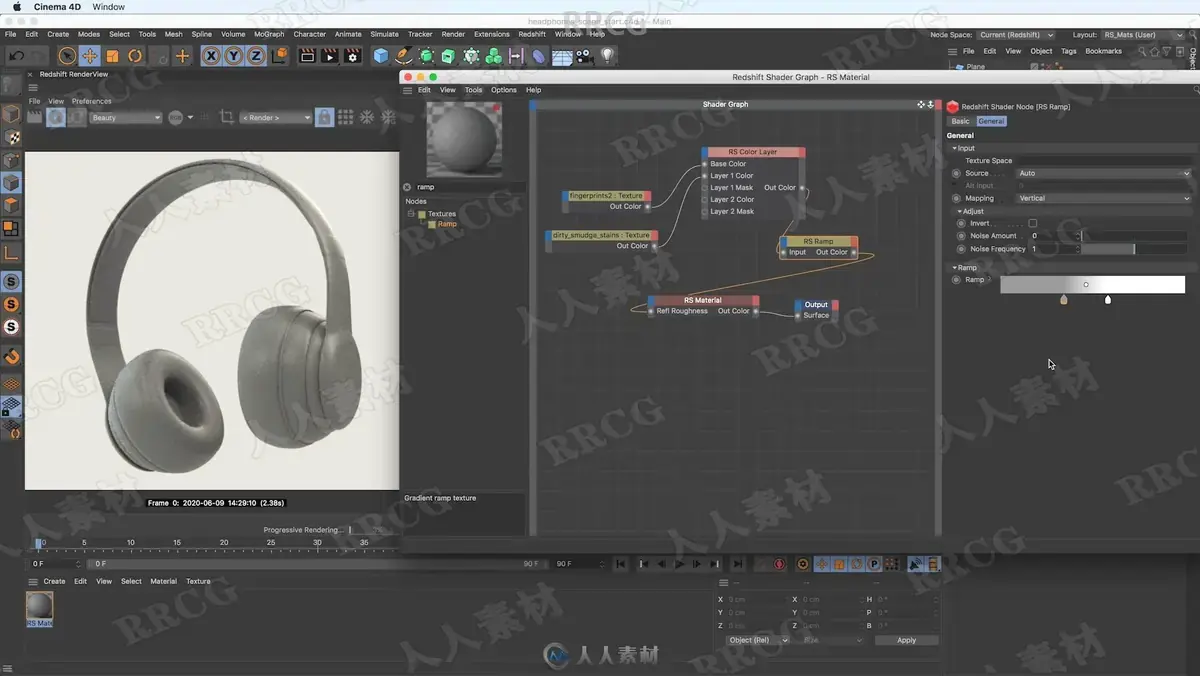This screenshot has width=1200, height=676.
Task: Collapse the Textures tree node
Action: point(410,214)
